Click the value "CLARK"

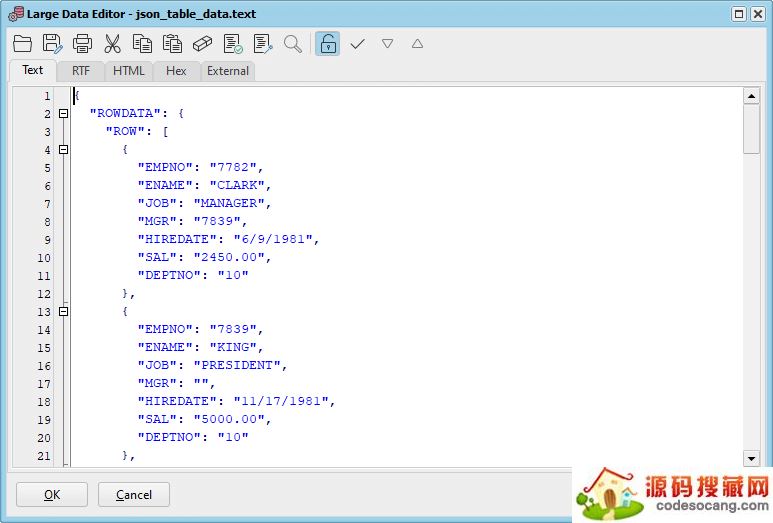(x=237, y=185)
